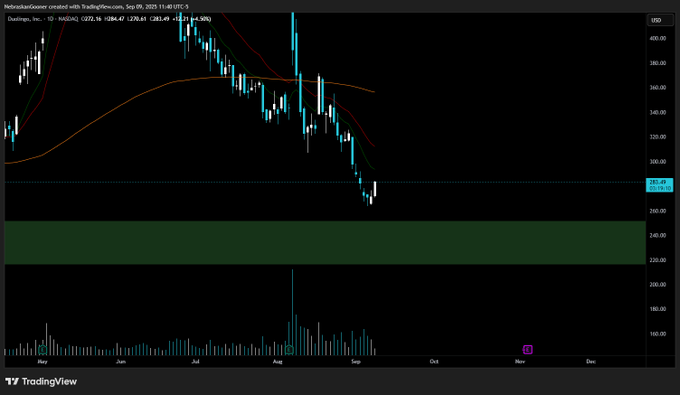Select the green support zone rectangle
Viewport: 680px width, 395px height.
click(325, 242)
